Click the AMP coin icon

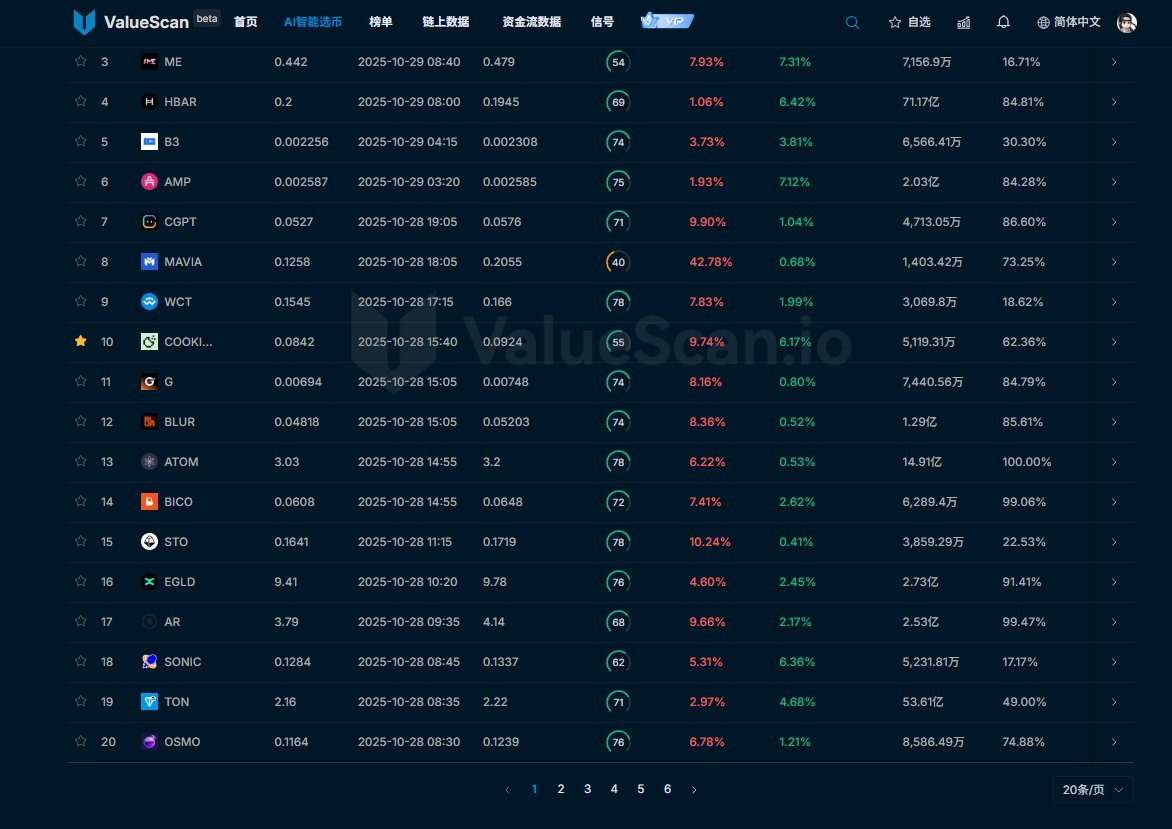click(149, 182)
